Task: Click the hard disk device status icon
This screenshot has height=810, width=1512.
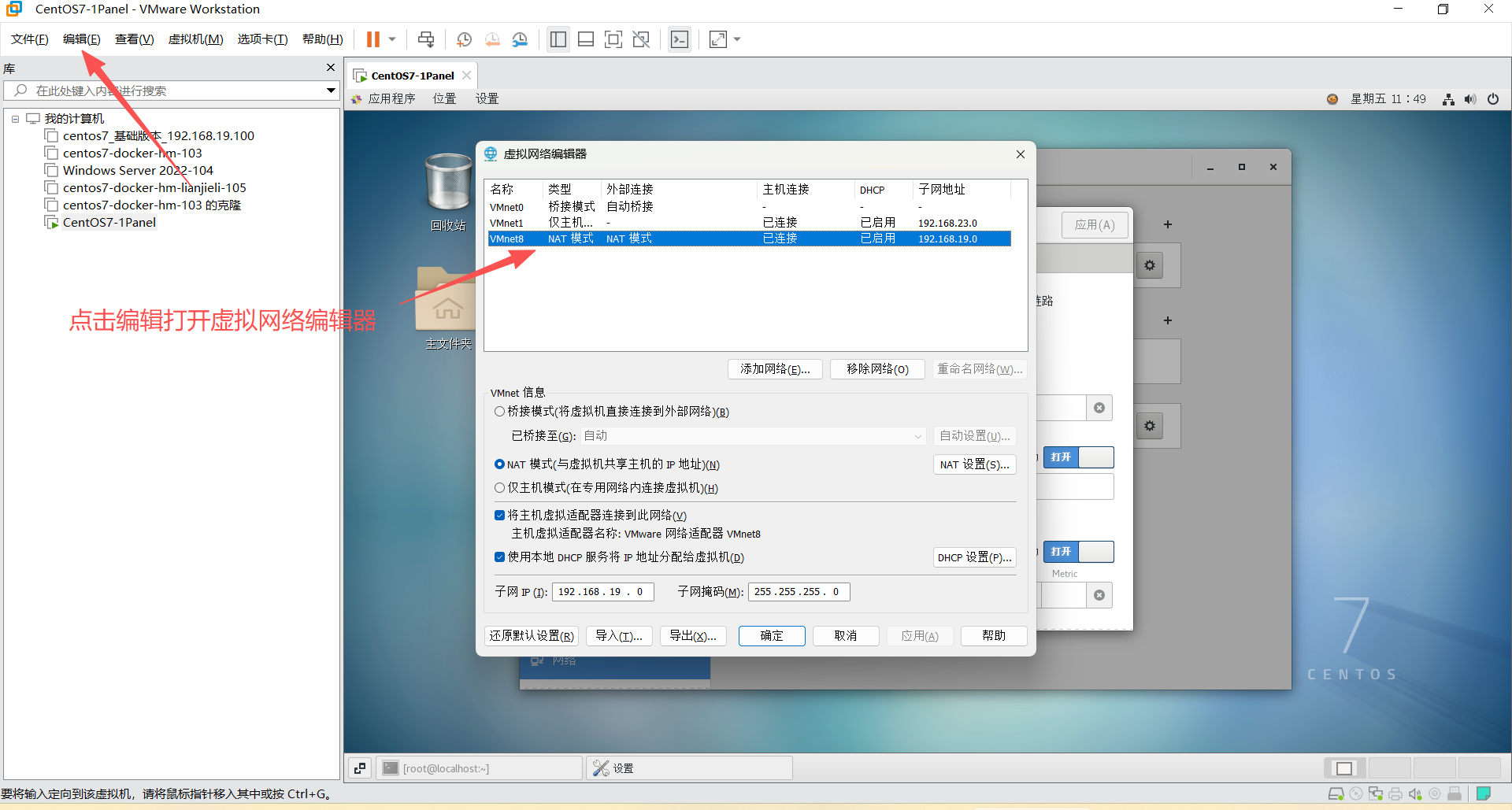Action: [x=1336, y=793]
